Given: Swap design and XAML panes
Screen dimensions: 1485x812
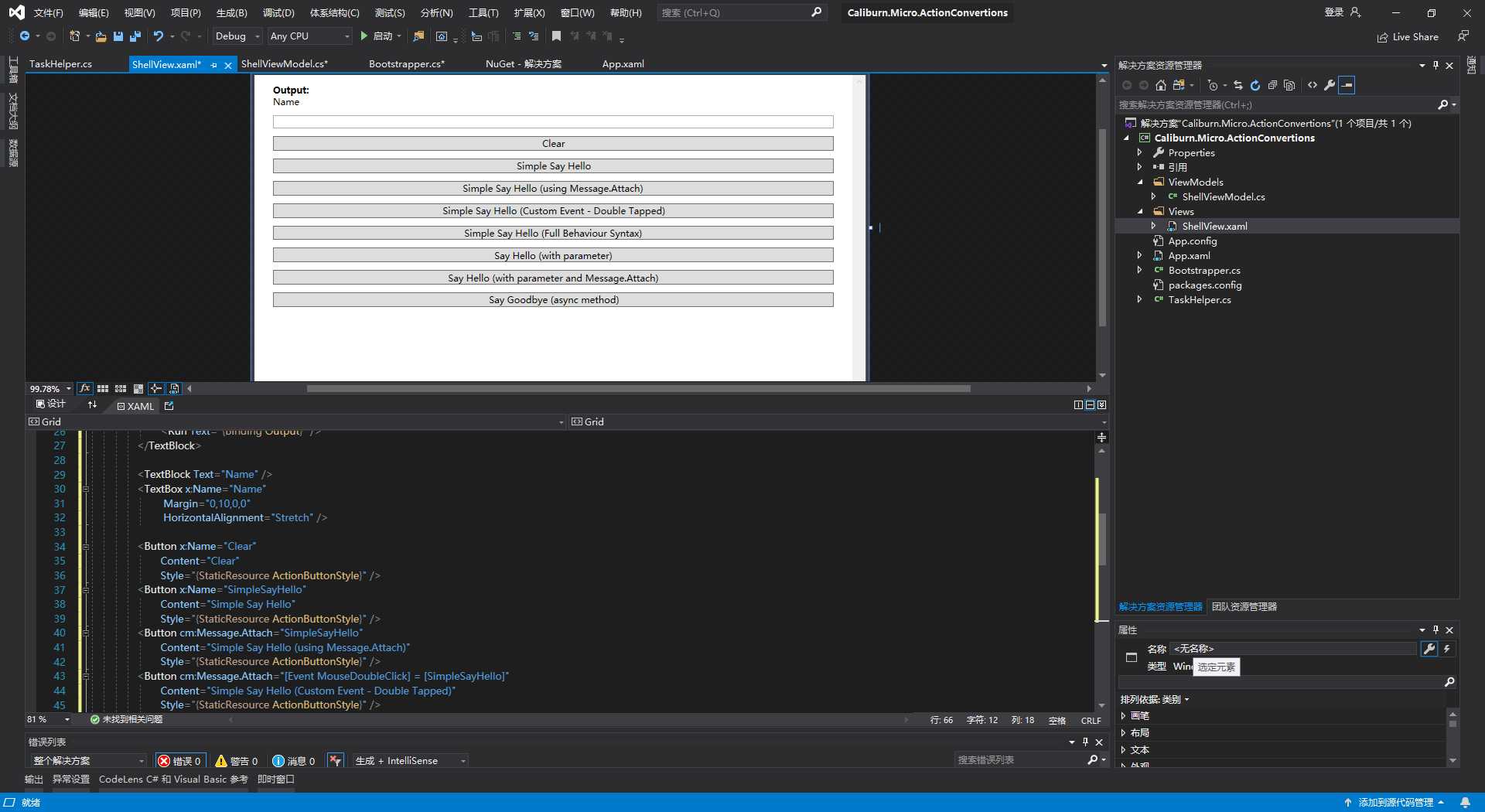Looking at the screenshot, I should click(x=93, y=405).
